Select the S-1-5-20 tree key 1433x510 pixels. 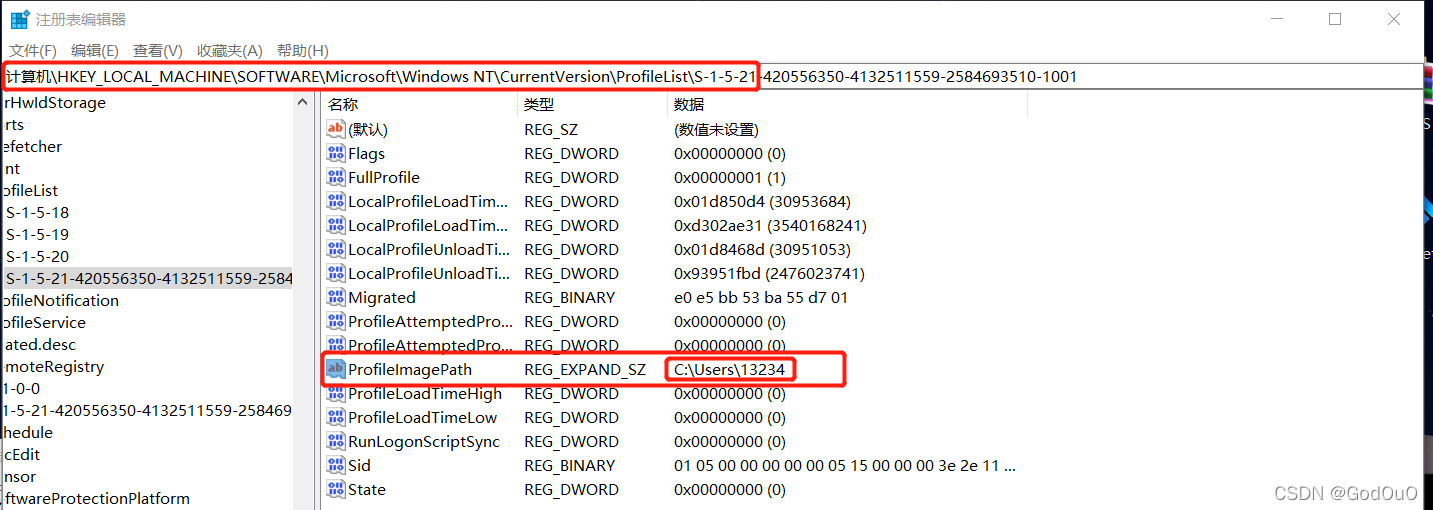[38, 256]
